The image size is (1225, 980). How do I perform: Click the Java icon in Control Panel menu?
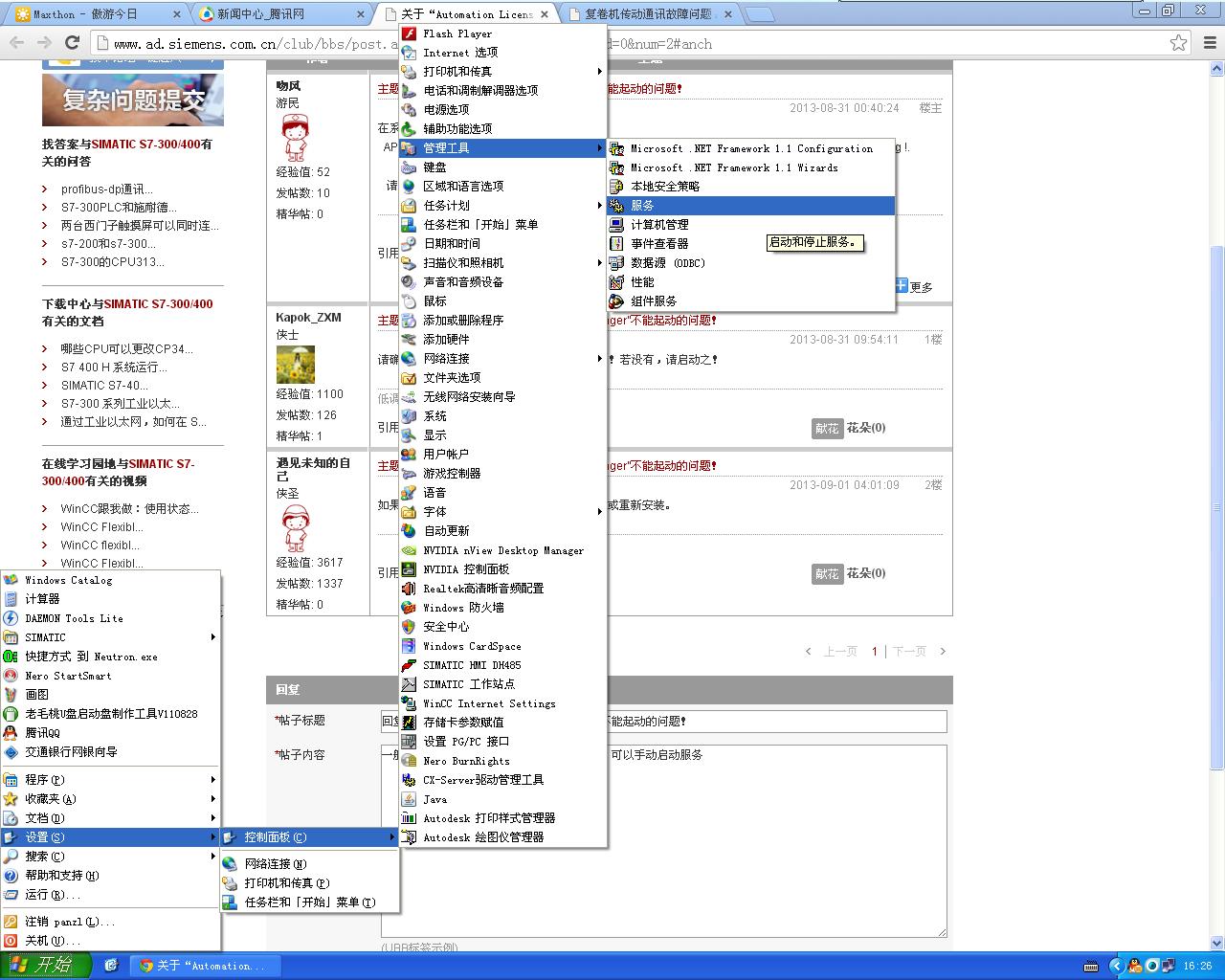[x=409, y=799]
